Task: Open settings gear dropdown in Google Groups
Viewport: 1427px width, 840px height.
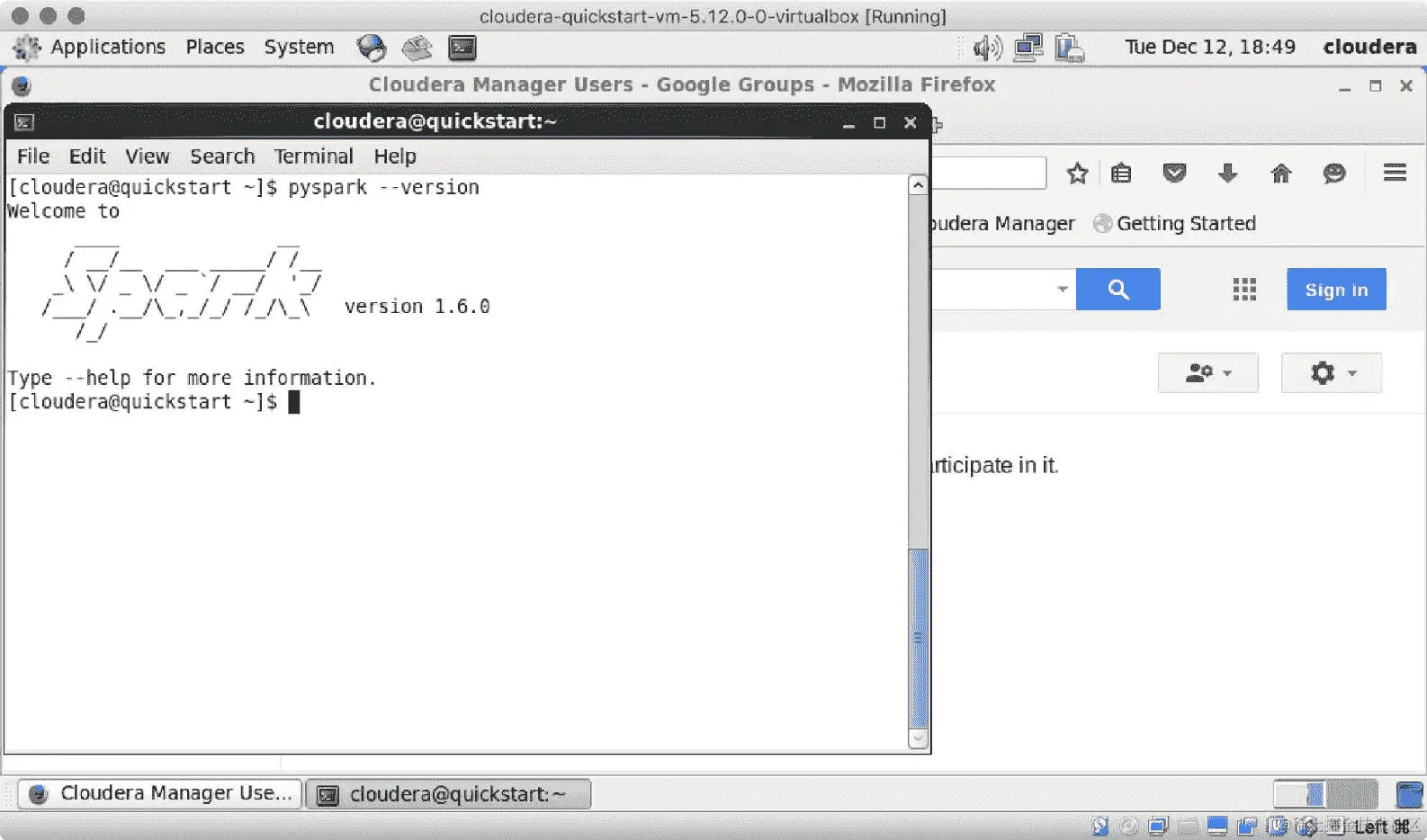Action: click(1331, 372)
